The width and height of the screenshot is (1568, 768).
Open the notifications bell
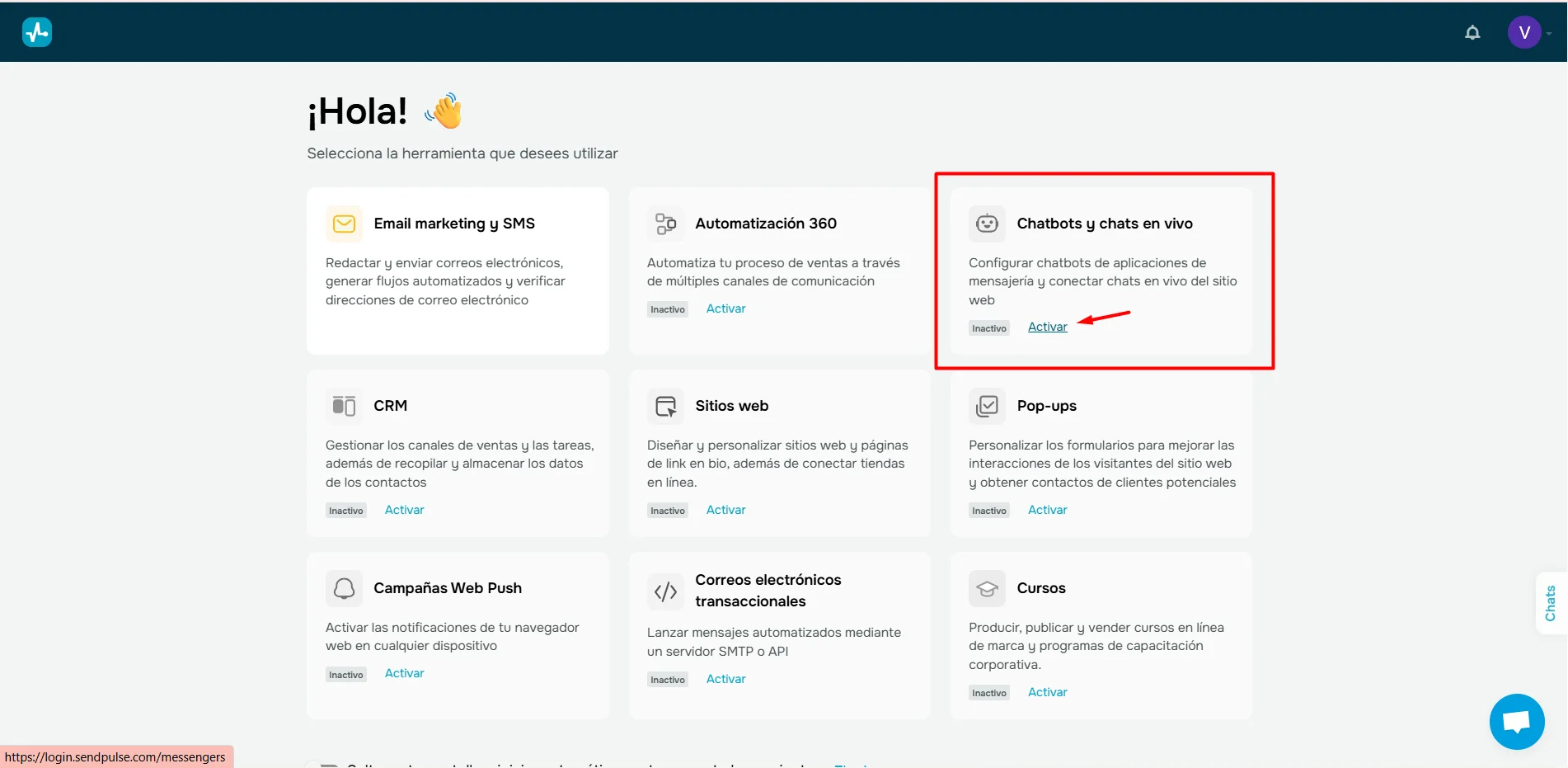pos(1472,32)
